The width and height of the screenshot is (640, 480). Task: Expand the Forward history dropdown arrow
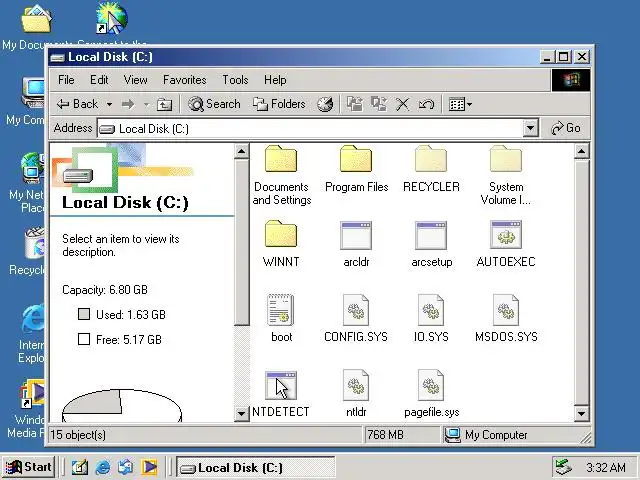coord(146,105)
